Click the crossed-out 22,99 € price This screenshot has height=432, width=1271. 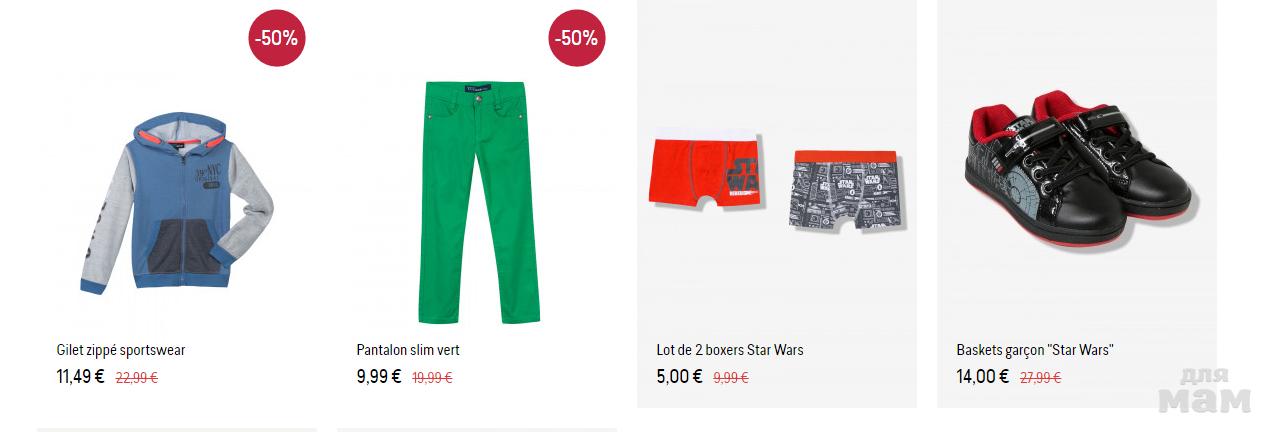pyautogui.click(x=137, y=378)
